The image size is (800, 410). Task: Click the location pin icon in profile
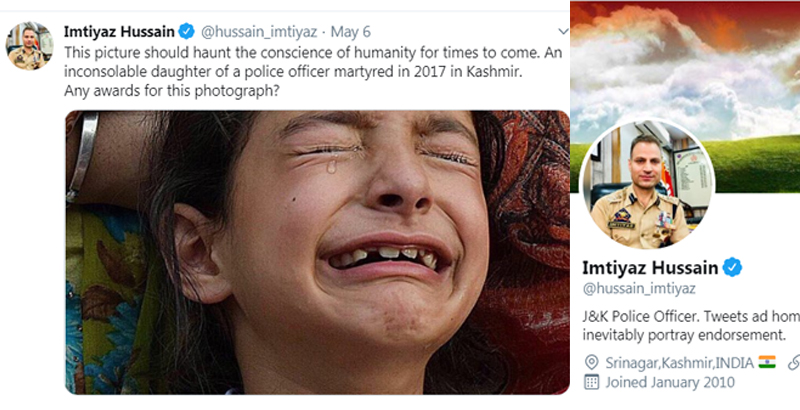[591, 363]
